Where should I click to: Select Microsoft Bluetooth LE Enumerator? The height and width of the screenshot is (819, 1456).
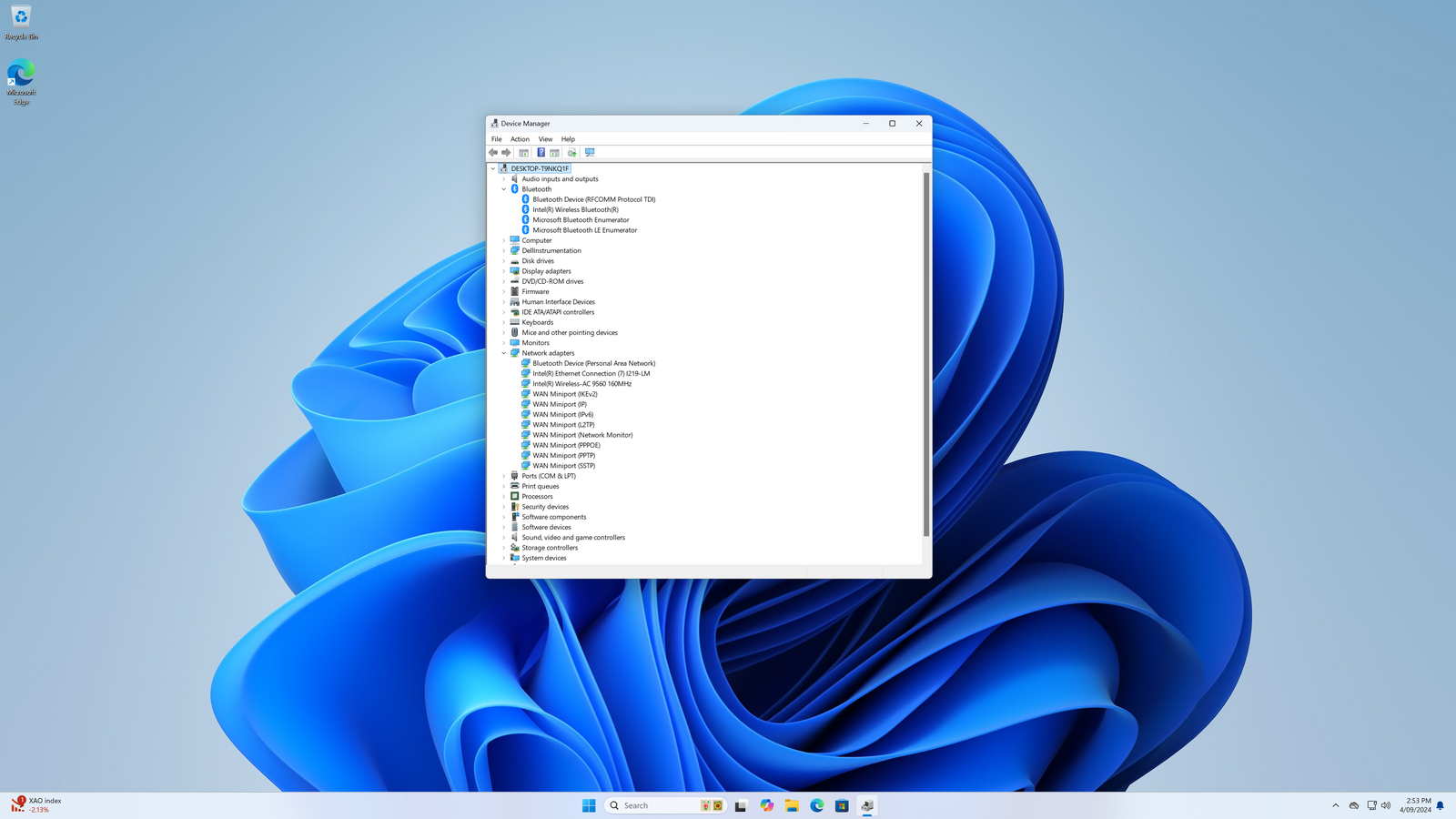[585, 230]
